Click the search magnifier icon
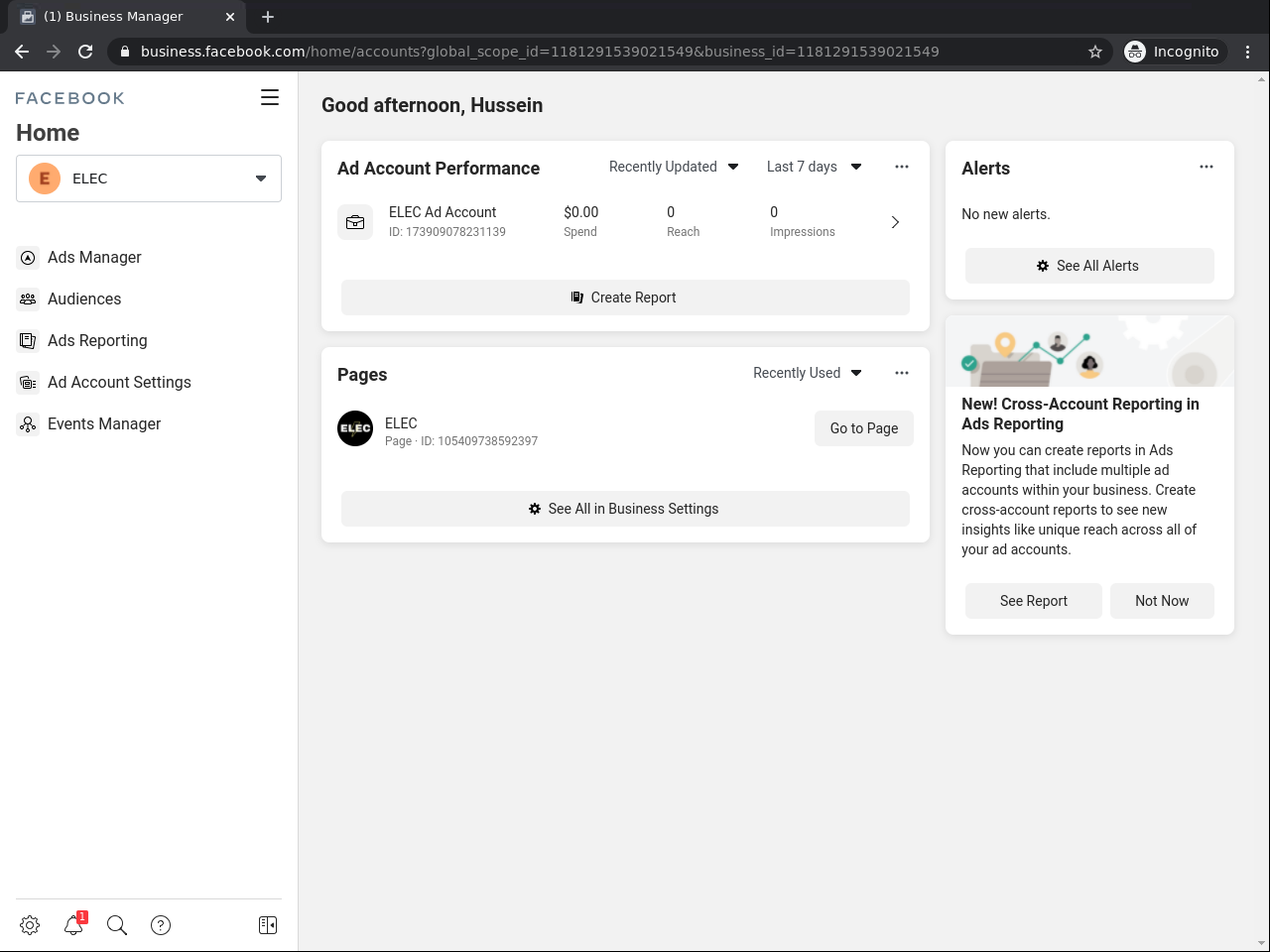This screenshot has width=1270, height=952. (x=117, y=925)
